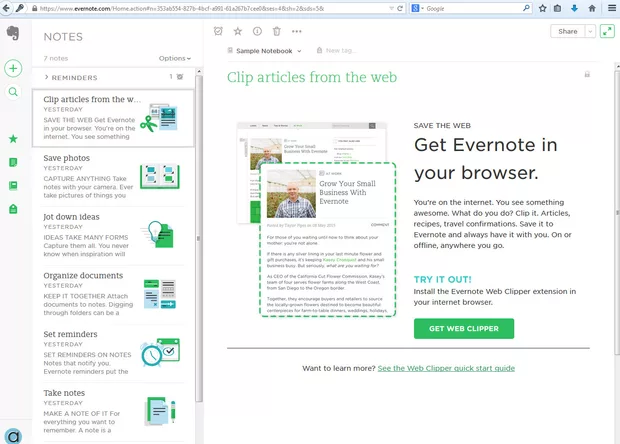Open more actions ellipsis menu

pyautogui.click(x=297, y=31)
